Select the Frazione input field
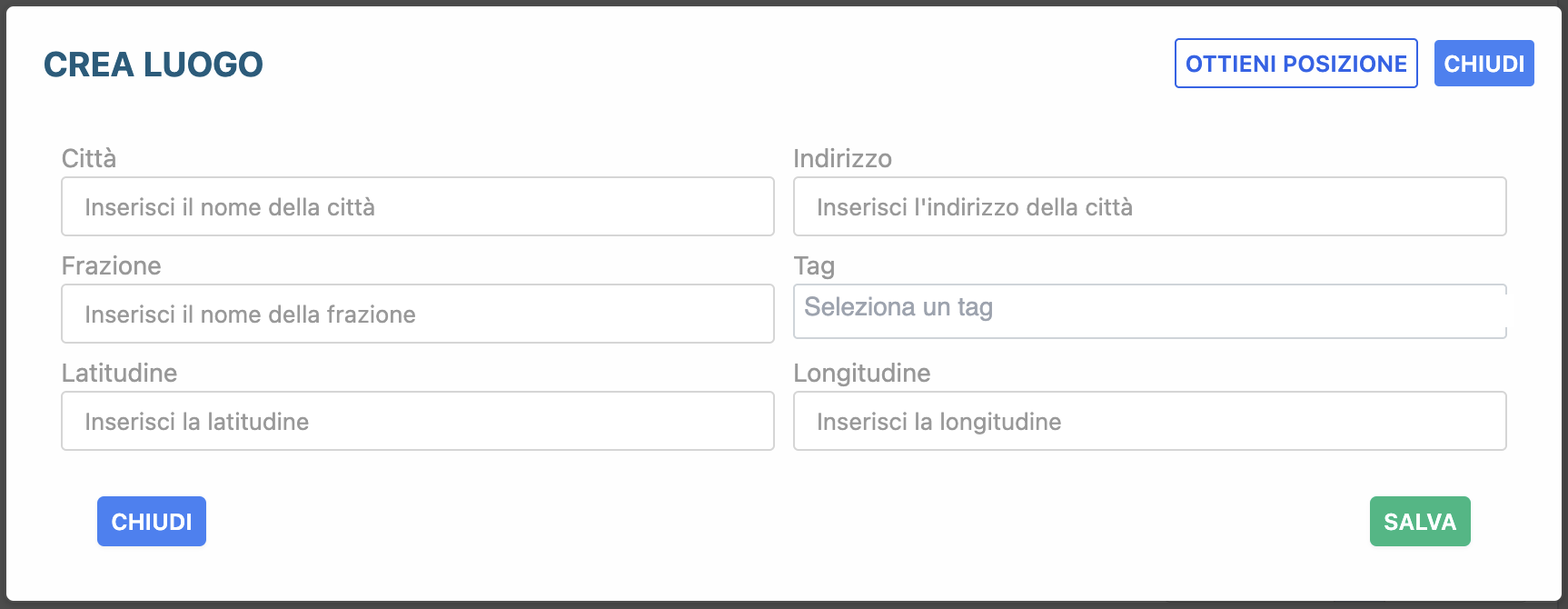1568x609 pixels. [x=418, y=314]
